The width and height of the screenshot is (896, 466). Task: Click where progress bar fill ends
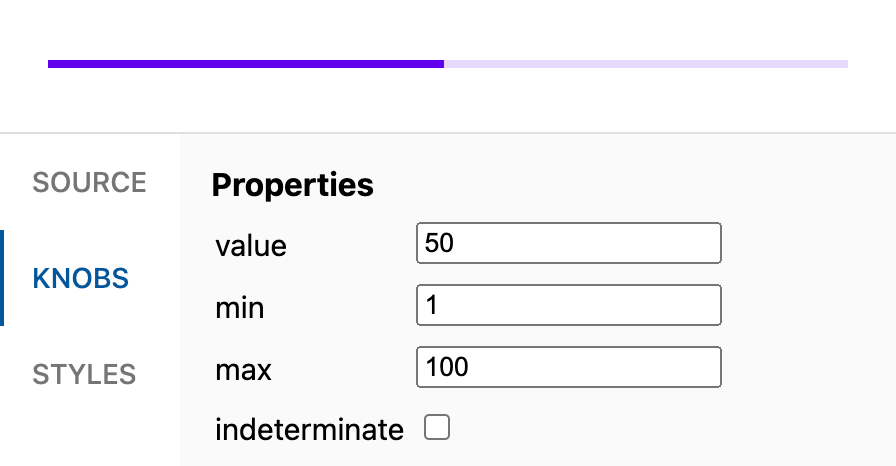coord(443,64)
